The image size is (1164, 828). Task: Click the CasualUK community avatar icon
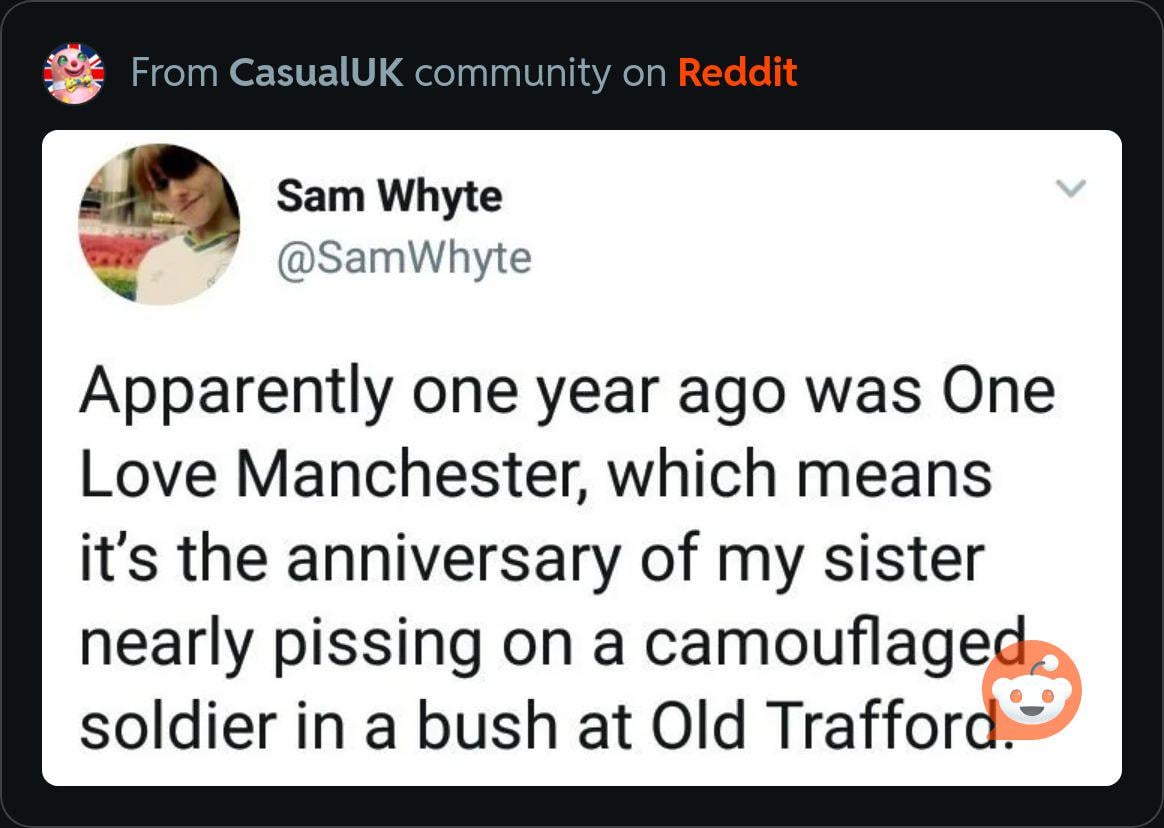pyautogui.click(x=75, y=74)
